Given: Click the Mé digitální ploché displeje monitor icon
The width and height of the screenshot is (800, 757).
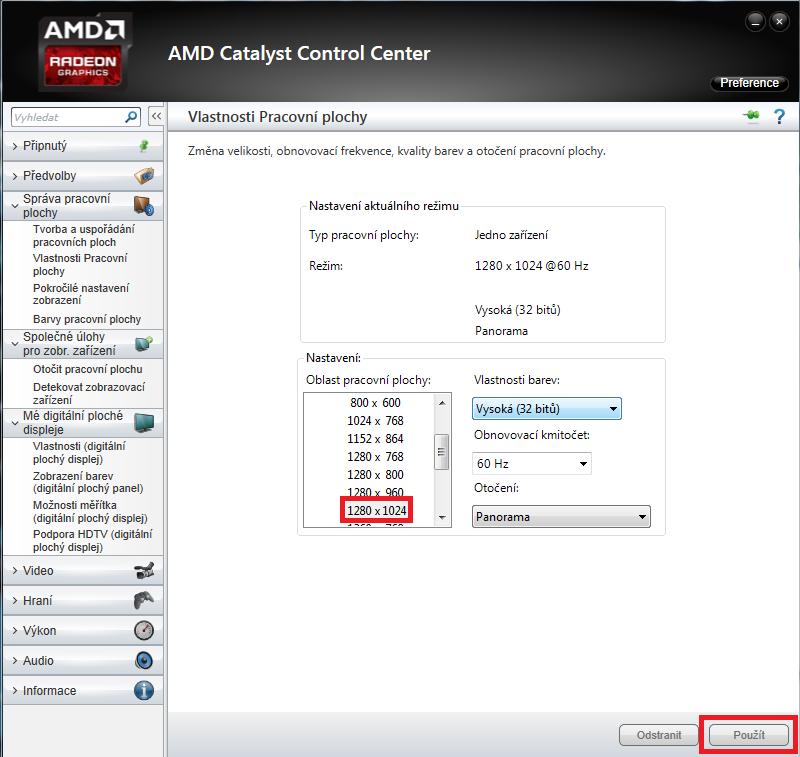Looking at the screenshot, I should (144, 423).
